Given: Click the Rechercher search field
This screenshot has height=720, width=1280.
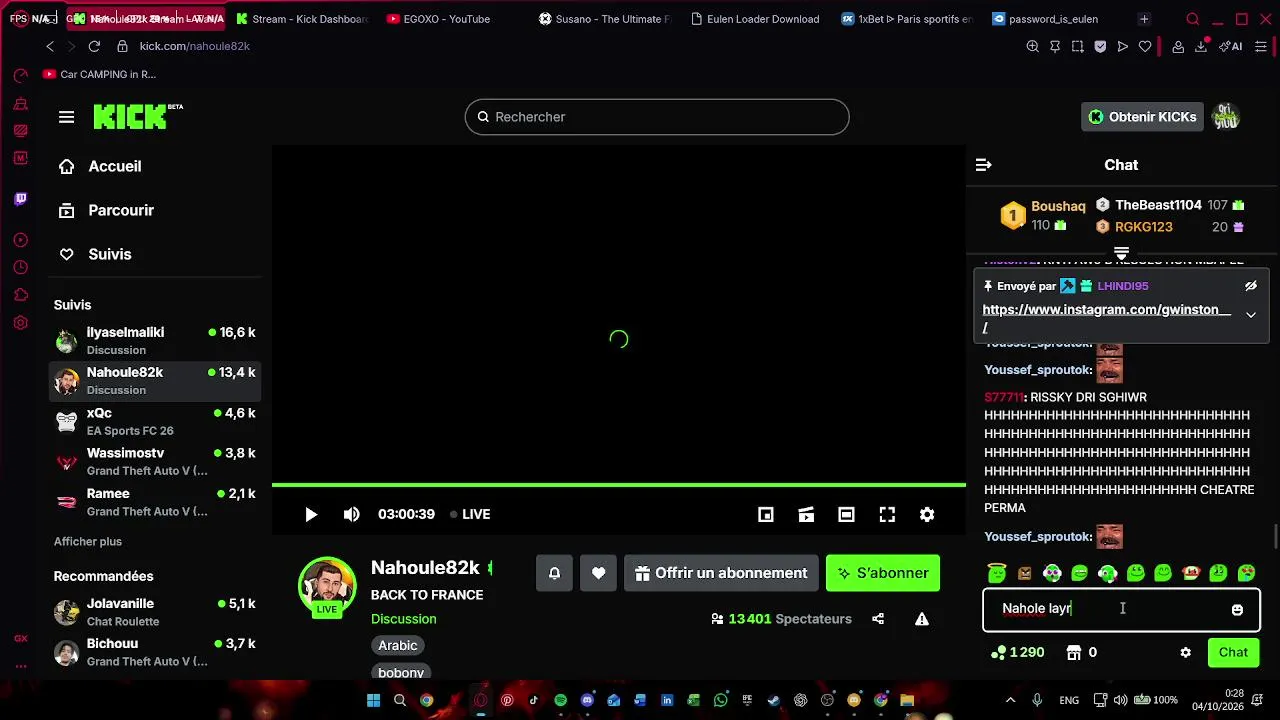Looking at the screenshot, I should tap(657, 117).
